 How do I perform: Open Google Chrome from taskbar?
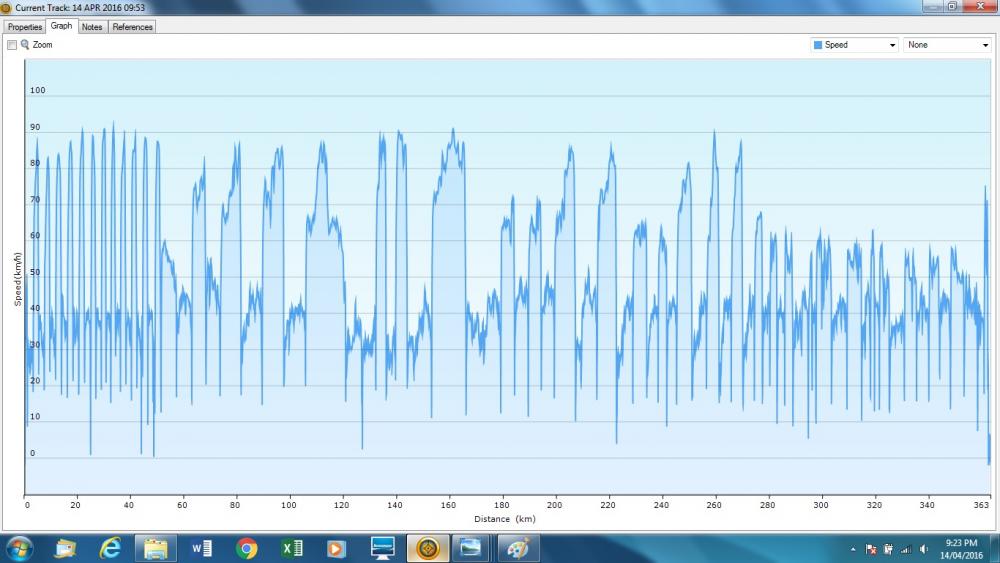point(246,548)
